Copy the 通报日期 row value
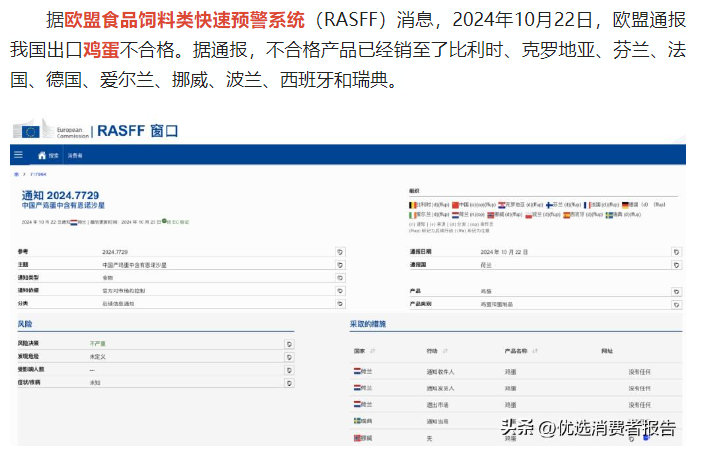The height and width of the screenshot is (459, 716). [x=677, y=252]
